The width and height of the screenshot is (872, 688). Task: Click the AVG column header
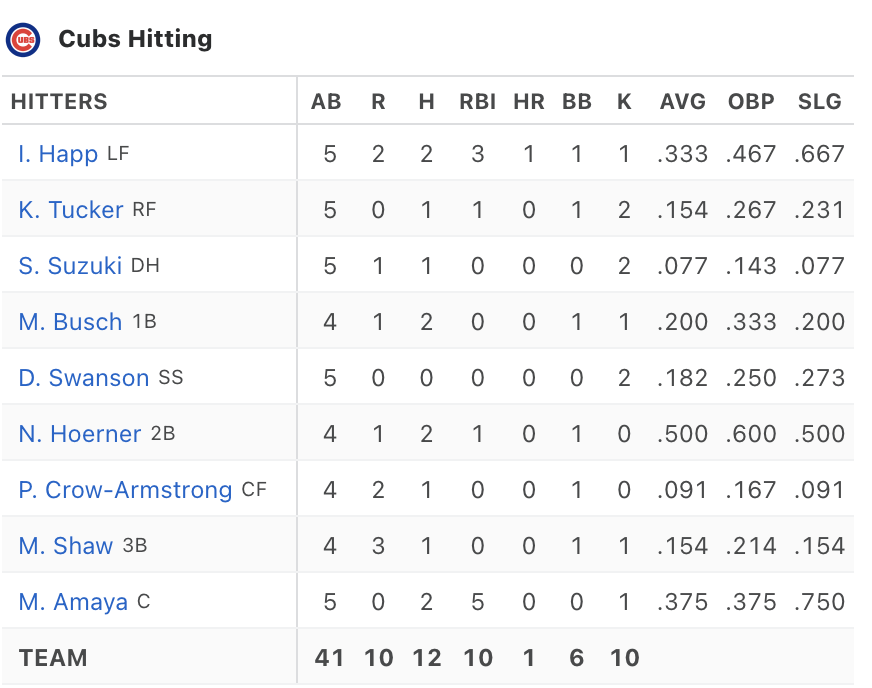click(683, 102)
